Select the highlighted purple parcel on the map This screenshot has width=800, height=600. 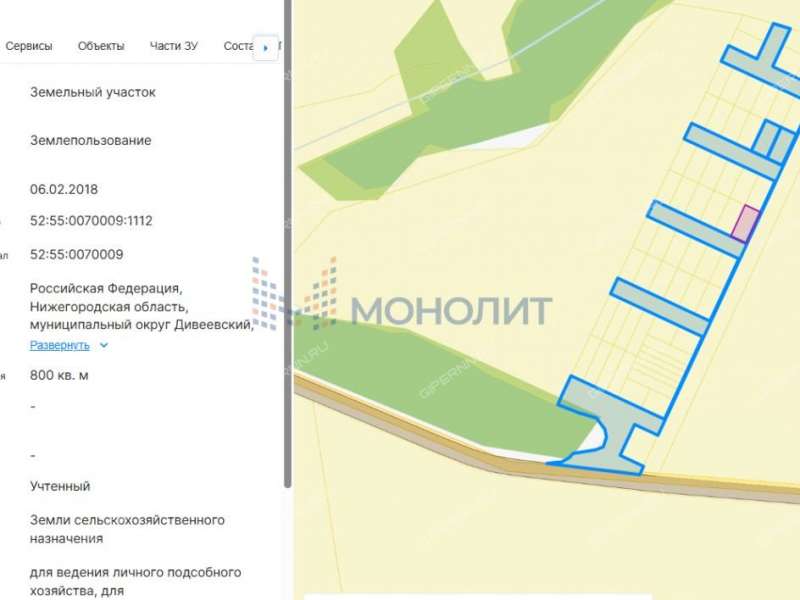tap(746, 220)
